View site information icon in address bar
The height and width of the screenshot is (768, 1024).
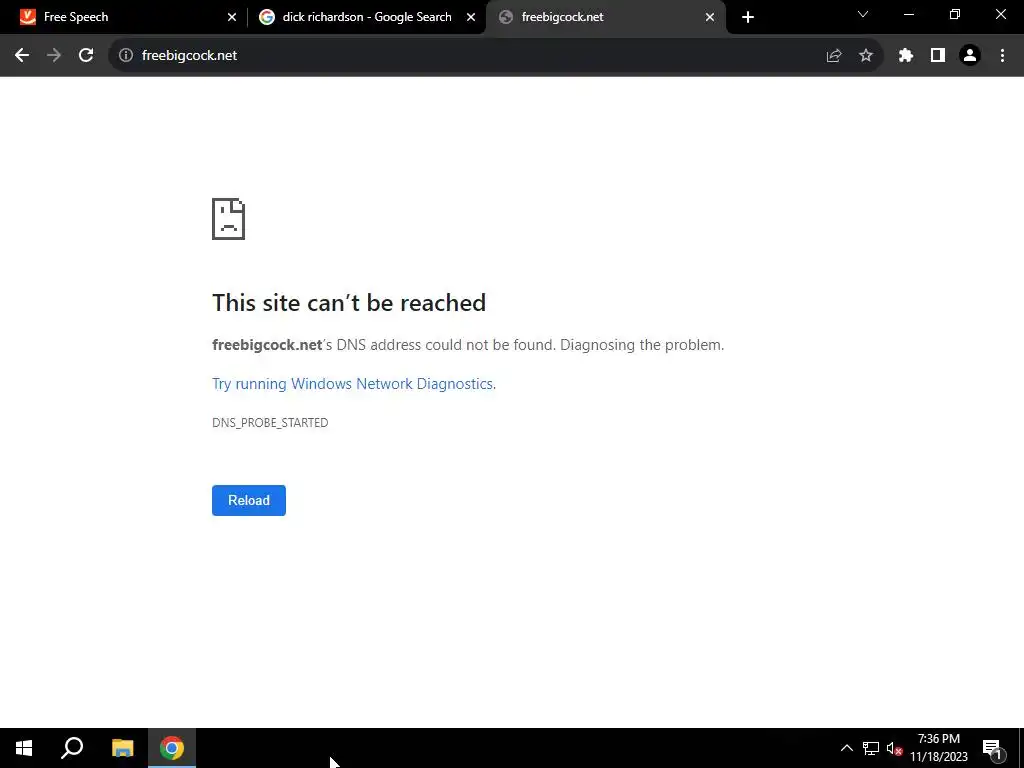pos(125,56)
